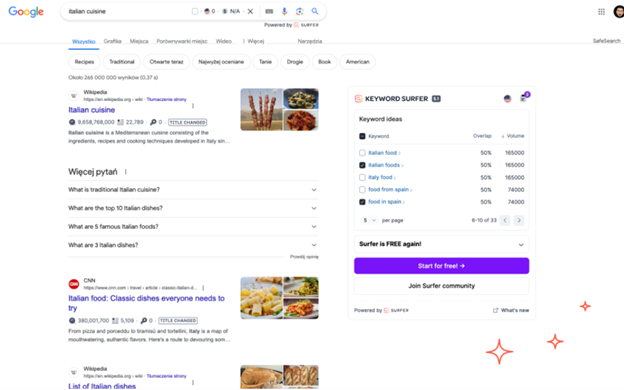Viewport: 624px width, 390px height.
Task: Open the Porównywarki miejsc tab
Action: click(182, 41)
